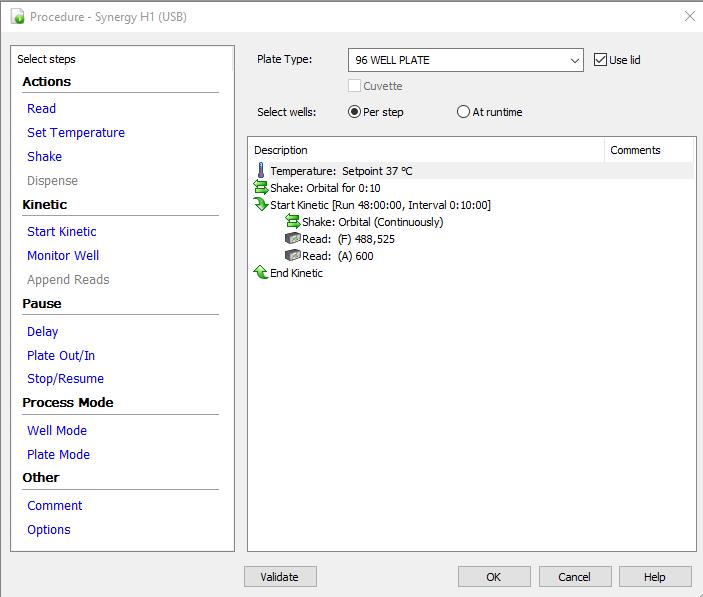Screen dimensions: 703x597
Task: Add a Delay step
Action: 43,332
